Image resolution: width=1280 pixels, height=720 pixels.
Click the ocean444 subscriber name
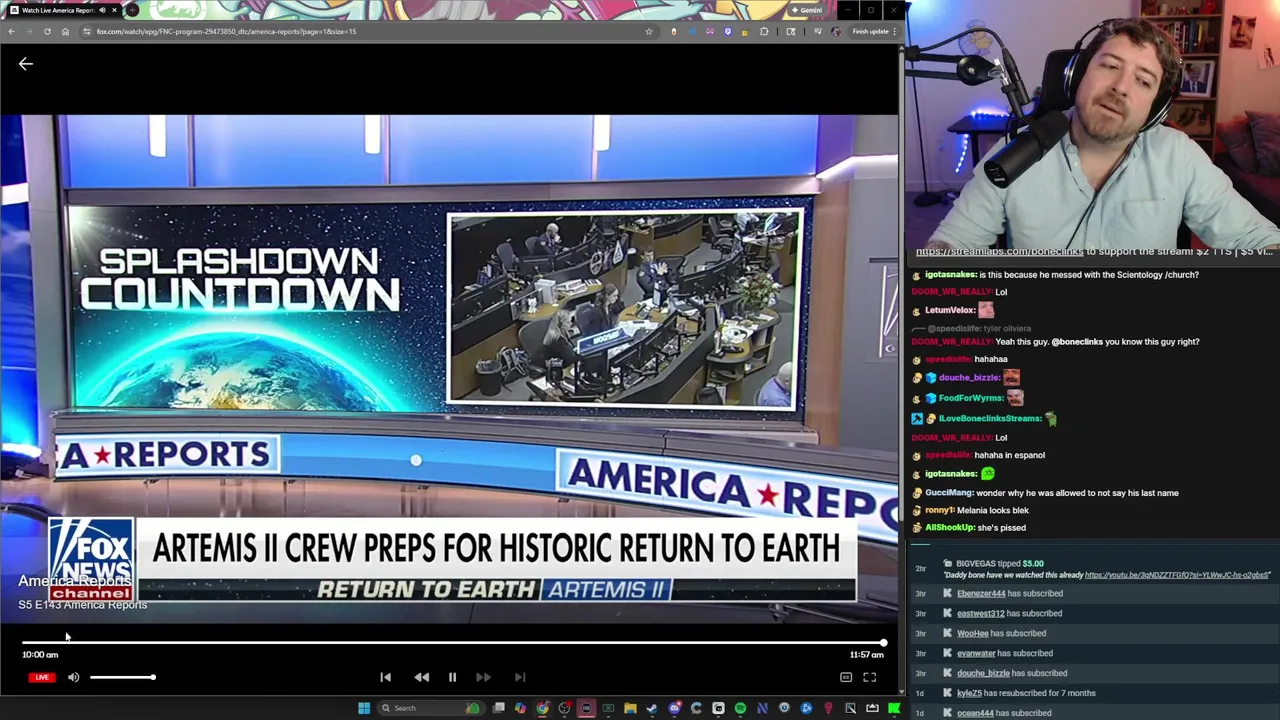coord(975,713)
